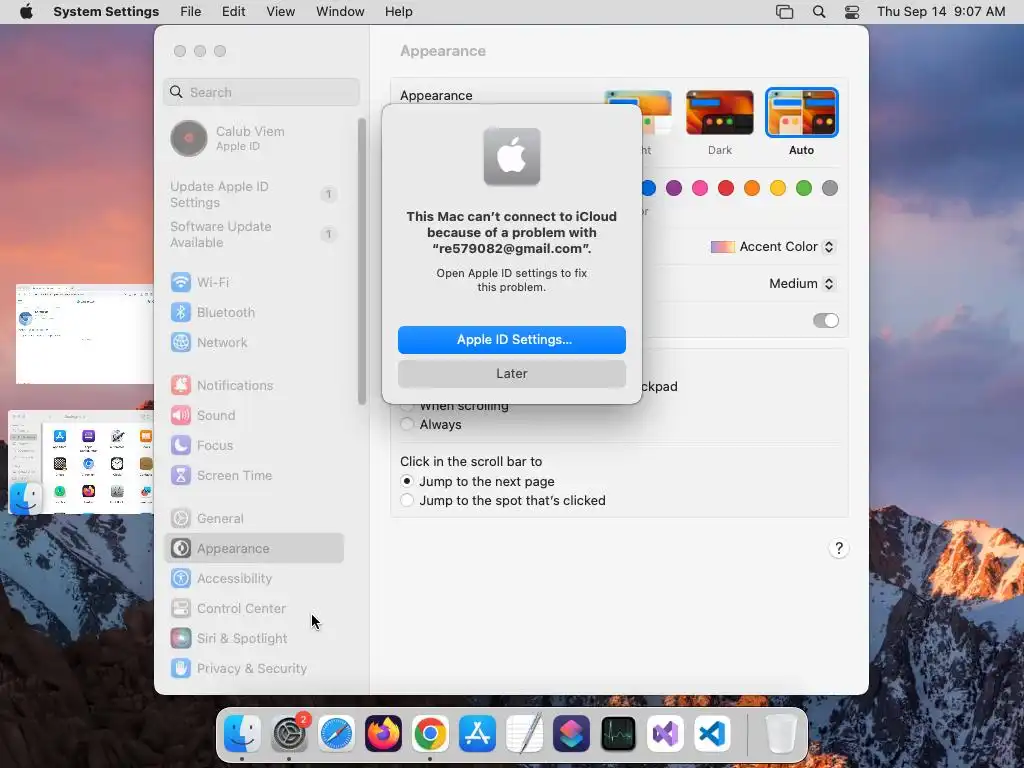1024x768 pixels.
Task: Open Appearance help question mark
Action: tap(839, 549)
